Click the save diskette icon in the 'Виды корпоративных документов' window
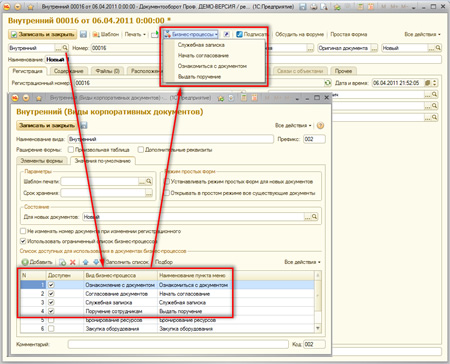Viewport: 450px width, 364px height. pyautogui.click(x=84, y=125)
